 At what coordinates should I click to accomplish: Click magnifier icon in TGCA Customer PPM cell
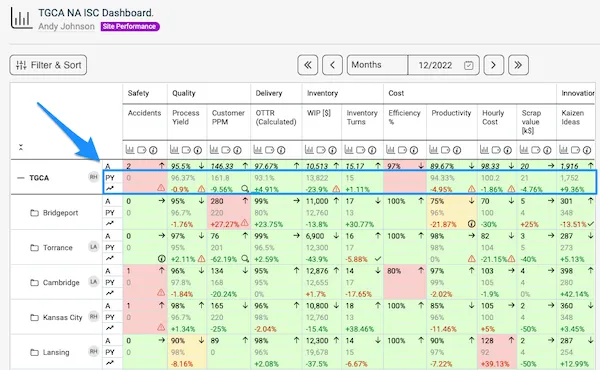245,189
